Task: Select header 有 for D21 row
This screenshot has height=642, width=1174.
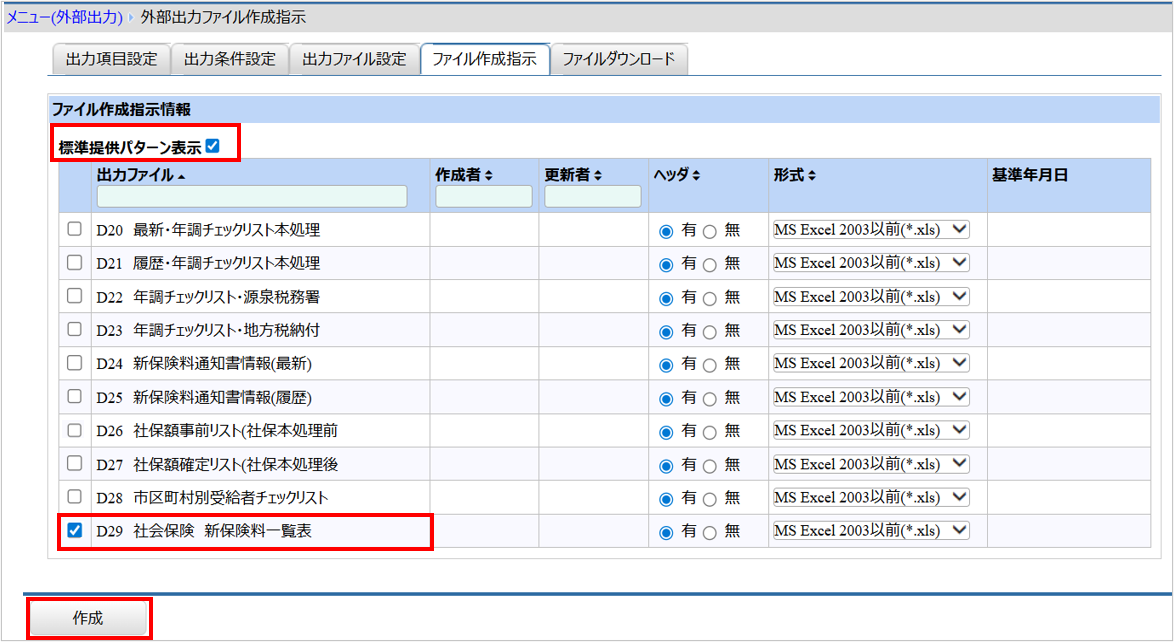Action: pyautogui.click(x=666, y=264)
